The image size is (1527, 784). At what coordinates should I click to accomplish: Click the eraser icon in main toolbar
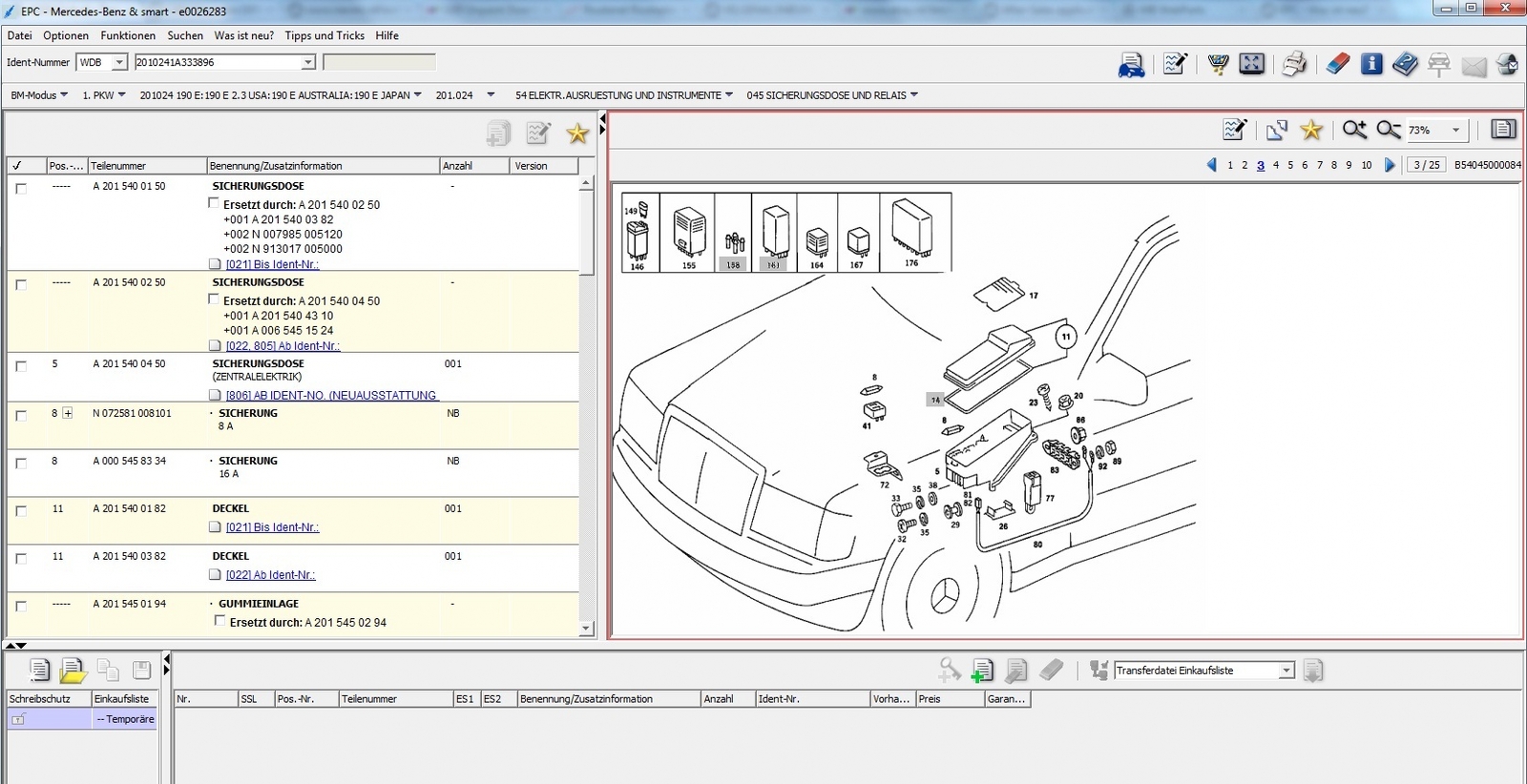(x=1338, y=64)
